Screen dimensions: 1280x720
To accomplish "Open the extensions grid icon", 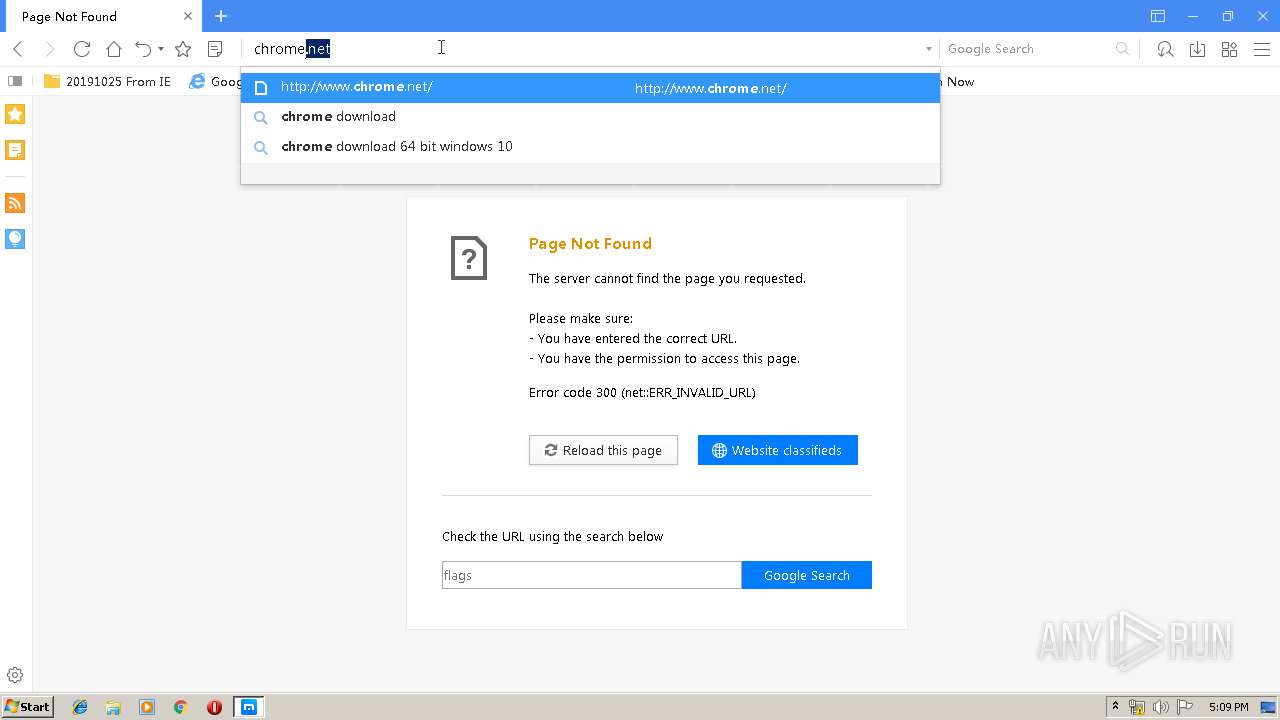I will point(1229,49).
